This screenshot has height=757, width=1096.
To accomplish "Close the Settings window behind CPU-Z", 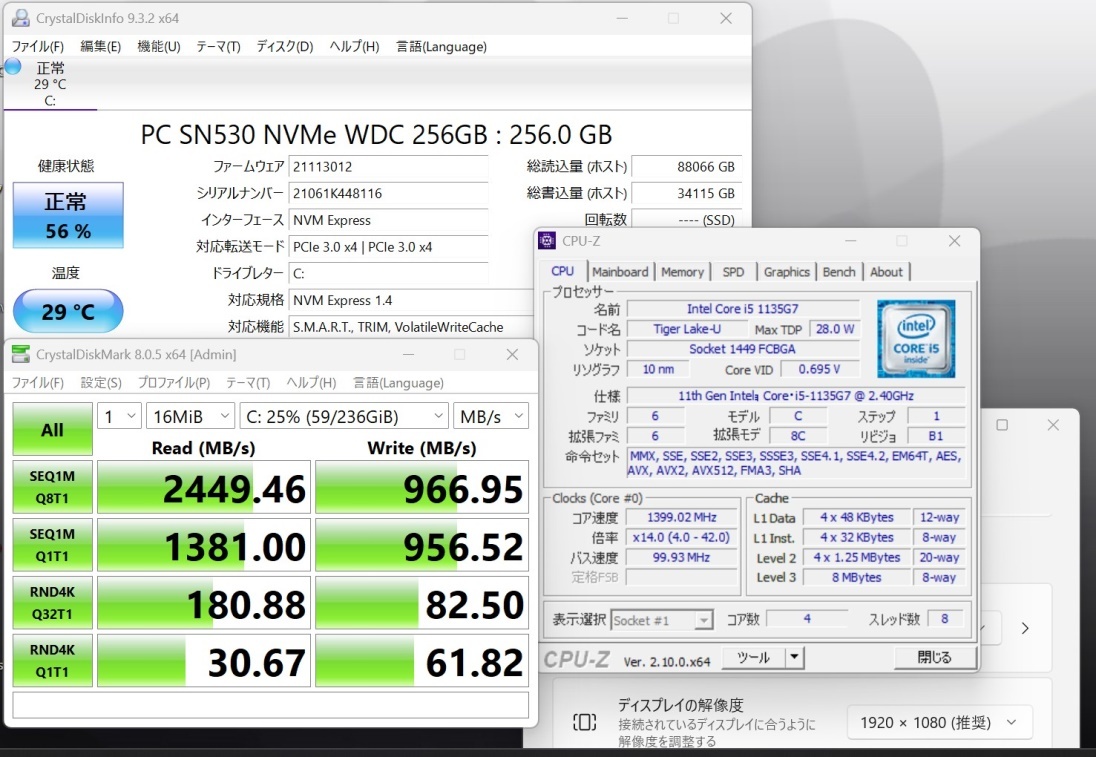I will [1053, 425].
